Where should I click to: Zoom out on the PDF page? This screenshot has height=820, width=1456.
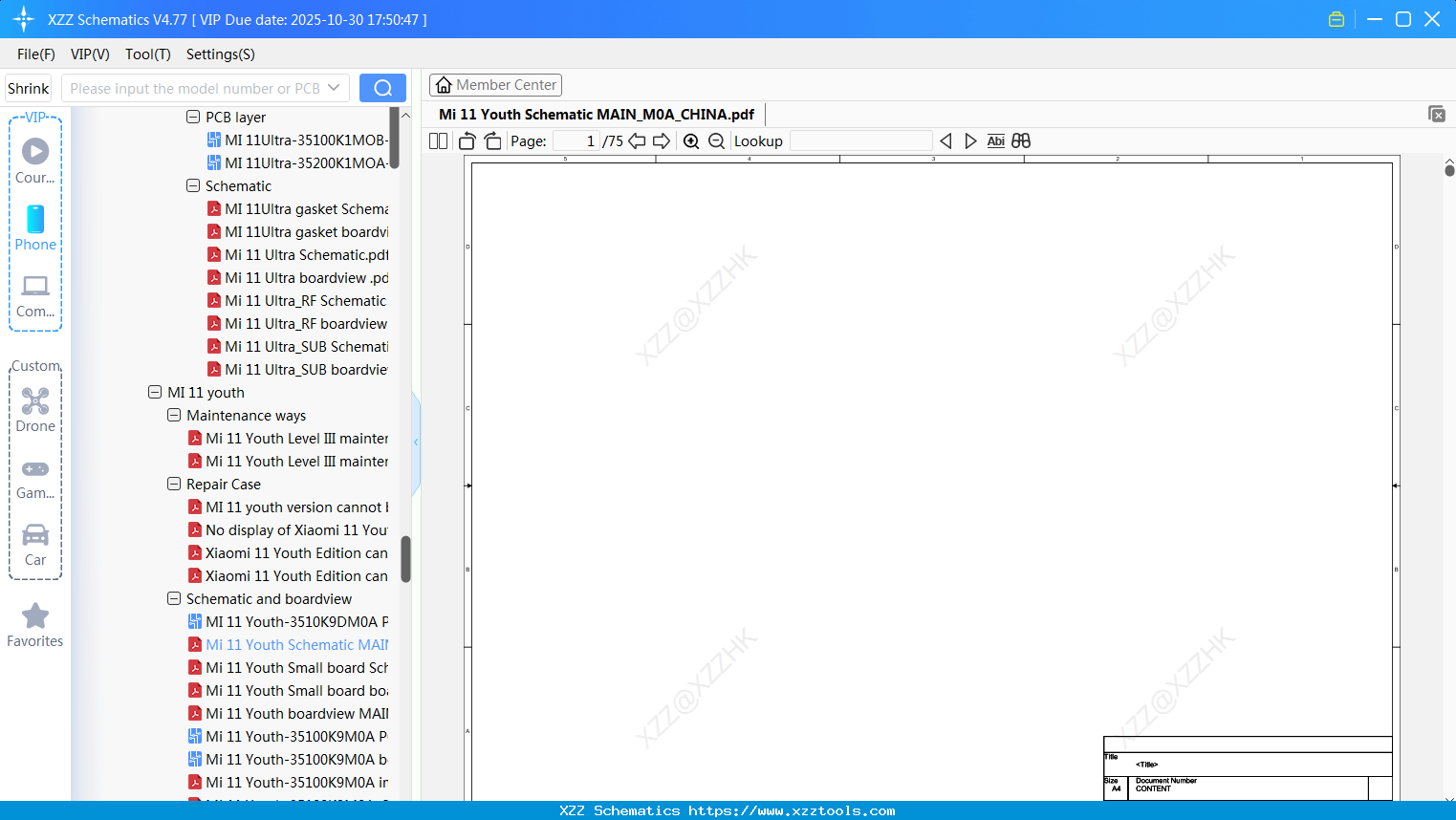point(716,140)
